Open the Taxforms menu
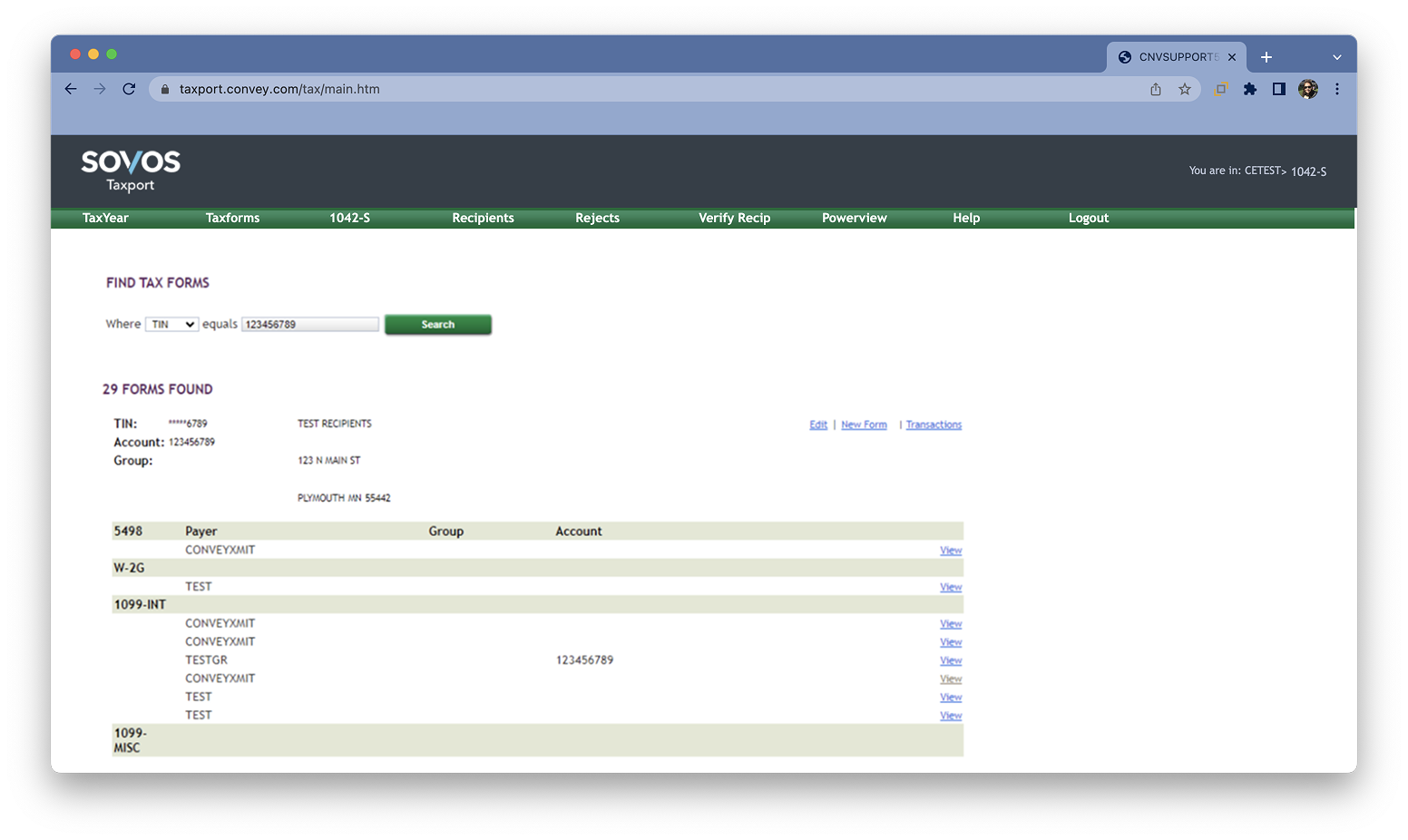 (232, 218)
